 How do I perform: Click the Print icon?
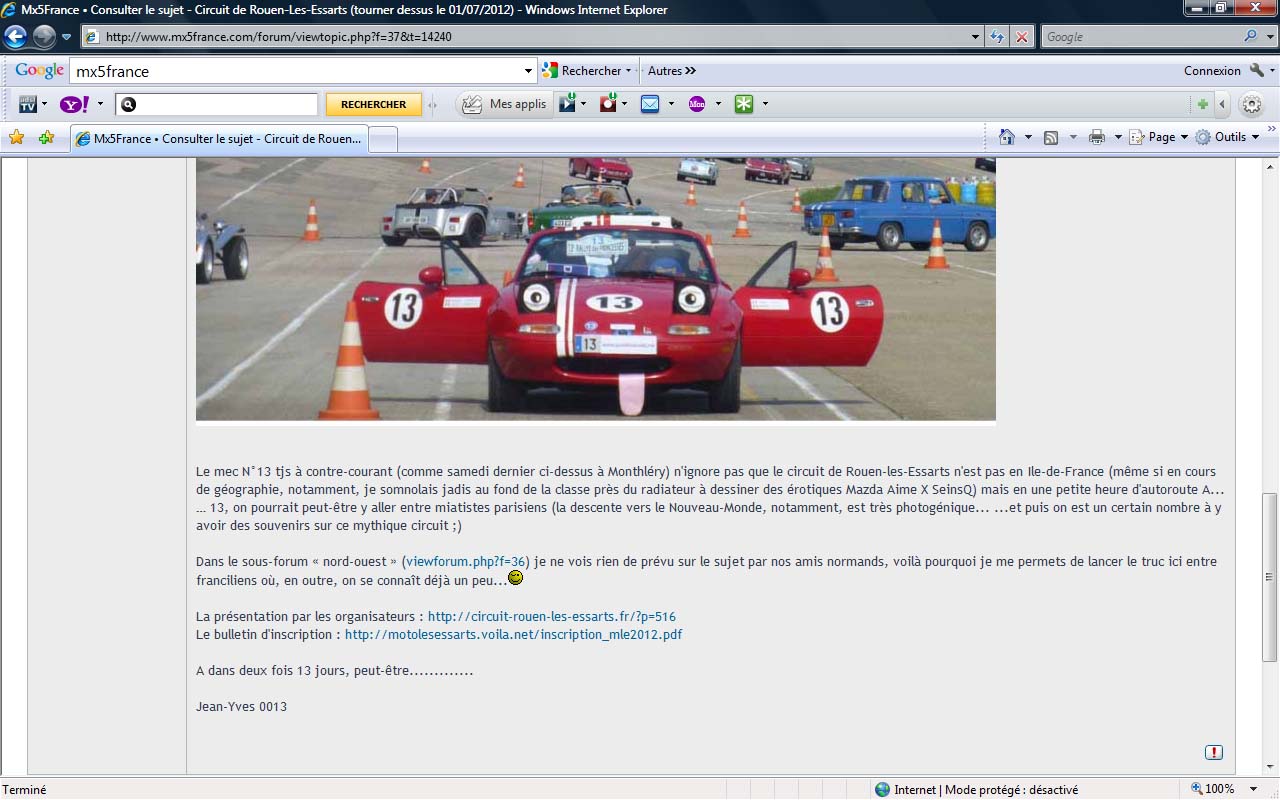click(1097, 137)
